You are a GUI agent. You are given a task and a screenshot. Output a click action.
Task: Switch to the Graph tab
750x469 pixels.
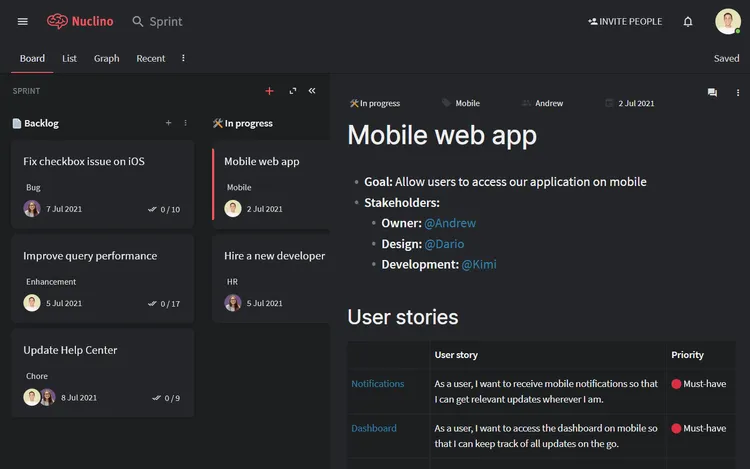(x=107, y=58)
